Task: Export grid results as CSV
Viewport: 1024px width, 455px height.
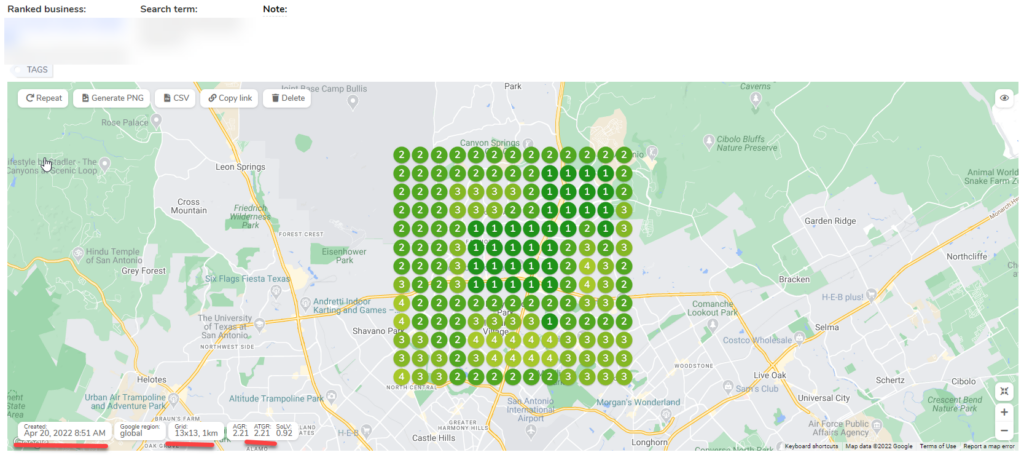Action: click(x=175, y=98)
